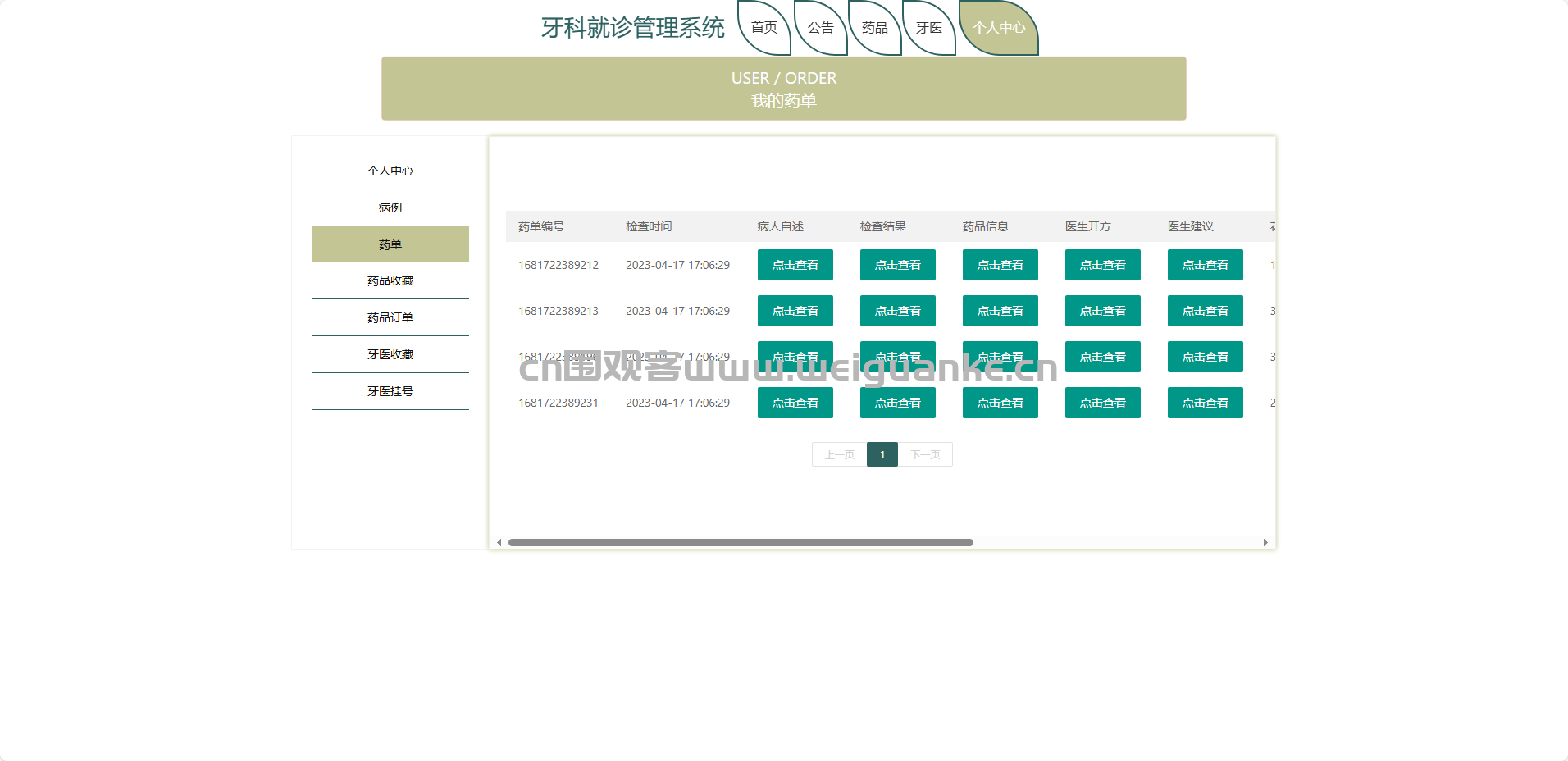The image size is (1568, 761).
Task: Click the 药单编号 column header
Action: click(541, 226)
